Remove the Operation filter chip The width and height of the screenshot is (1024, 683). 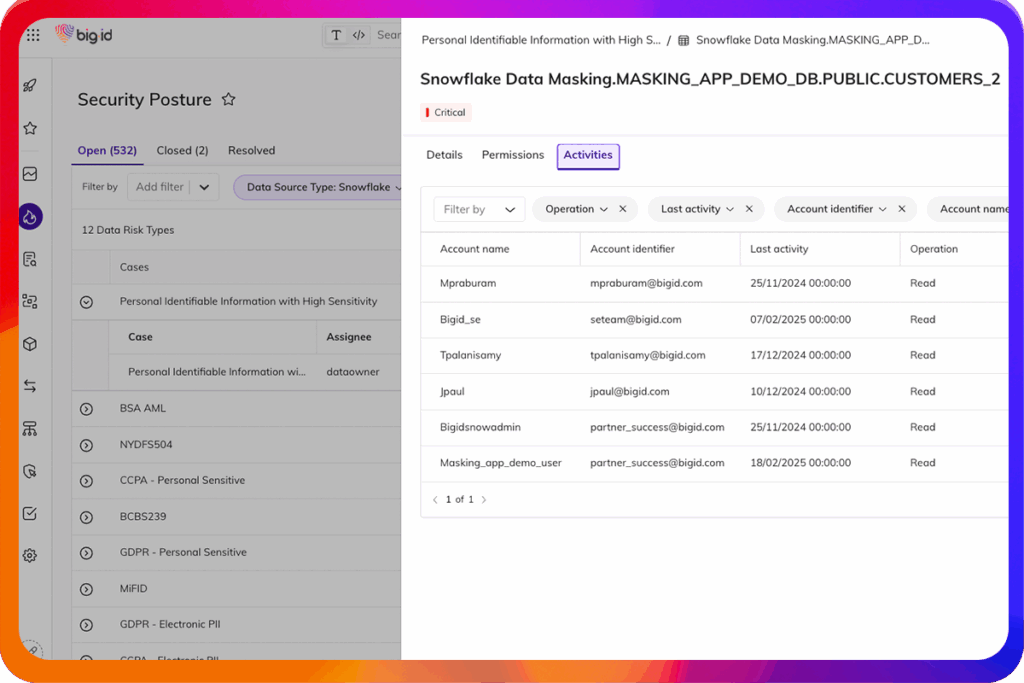click(x=622, y=209)
